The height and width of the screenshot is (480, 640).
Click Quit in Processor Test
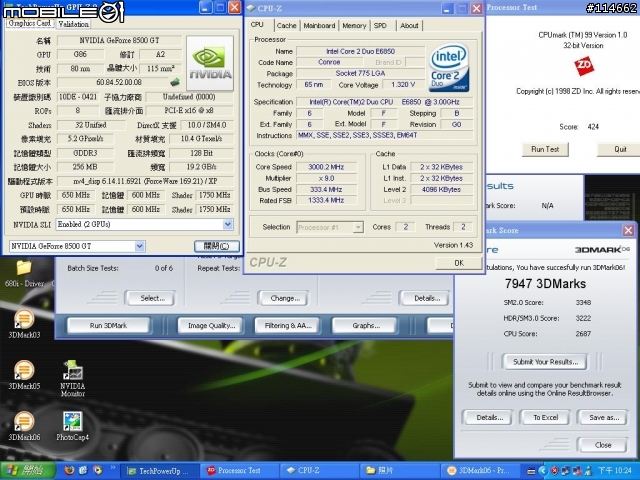tap(620, 149)
